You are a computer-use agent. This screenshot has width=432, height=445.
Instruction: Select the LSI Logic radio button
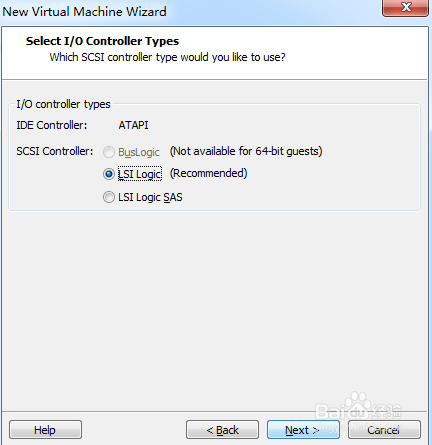tap(109, 174)
